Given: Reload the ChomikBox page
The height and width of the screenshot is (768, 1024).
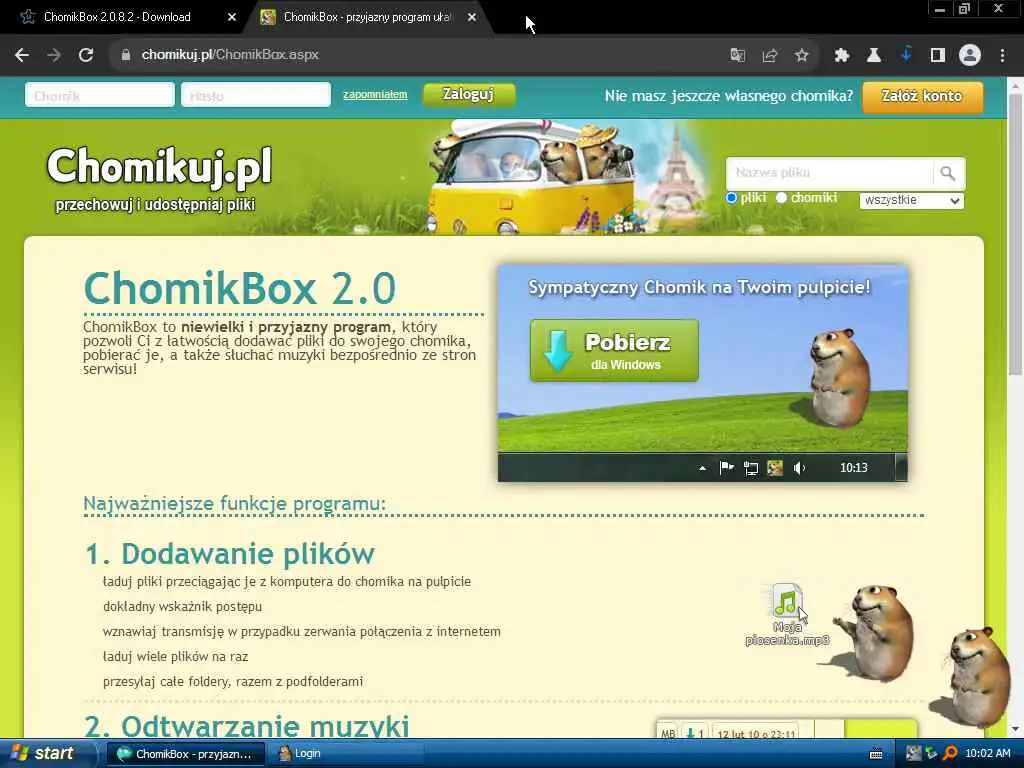Looking at the screenshot, I should [86, 56].
